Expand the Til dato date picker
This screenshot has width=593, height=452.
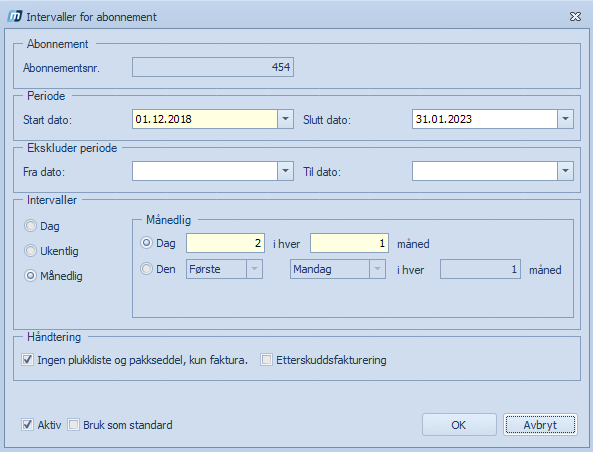coord(565,171)
